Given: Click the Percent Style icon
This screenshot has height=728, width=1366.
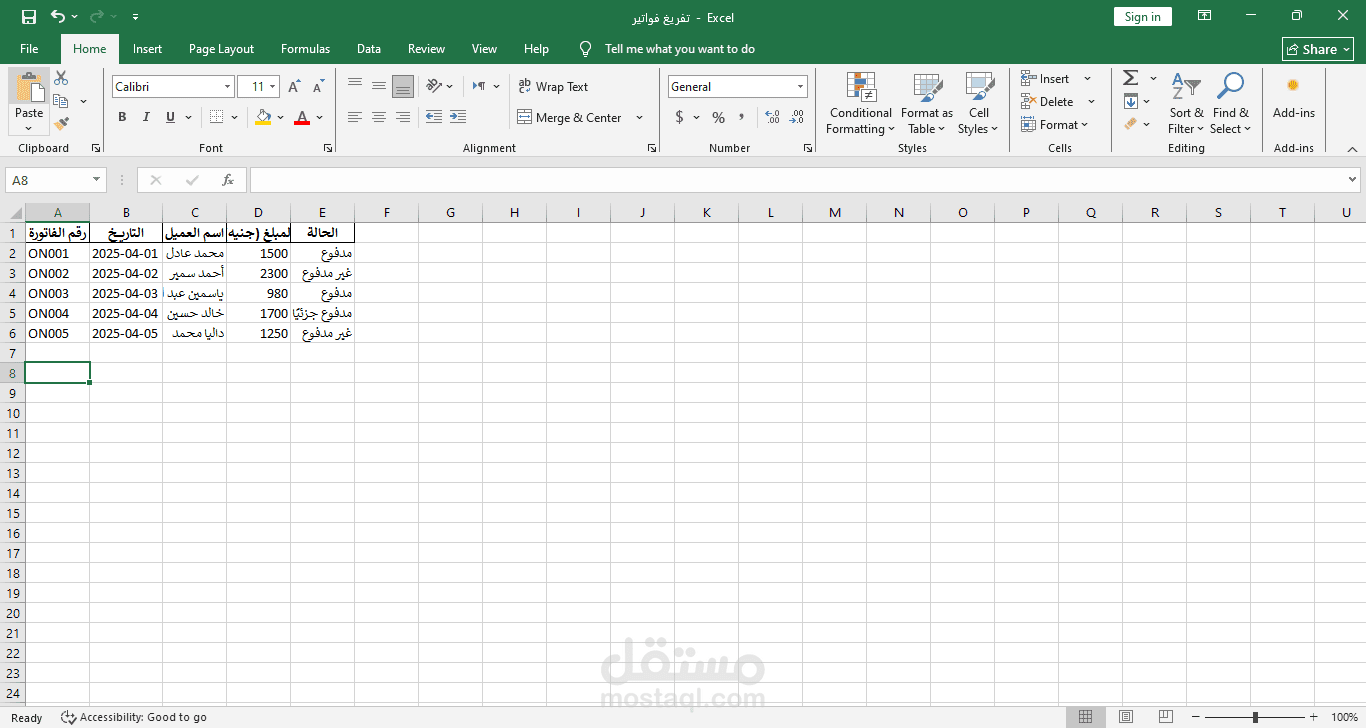Looking at the screenshot, I should pos(718,117).
